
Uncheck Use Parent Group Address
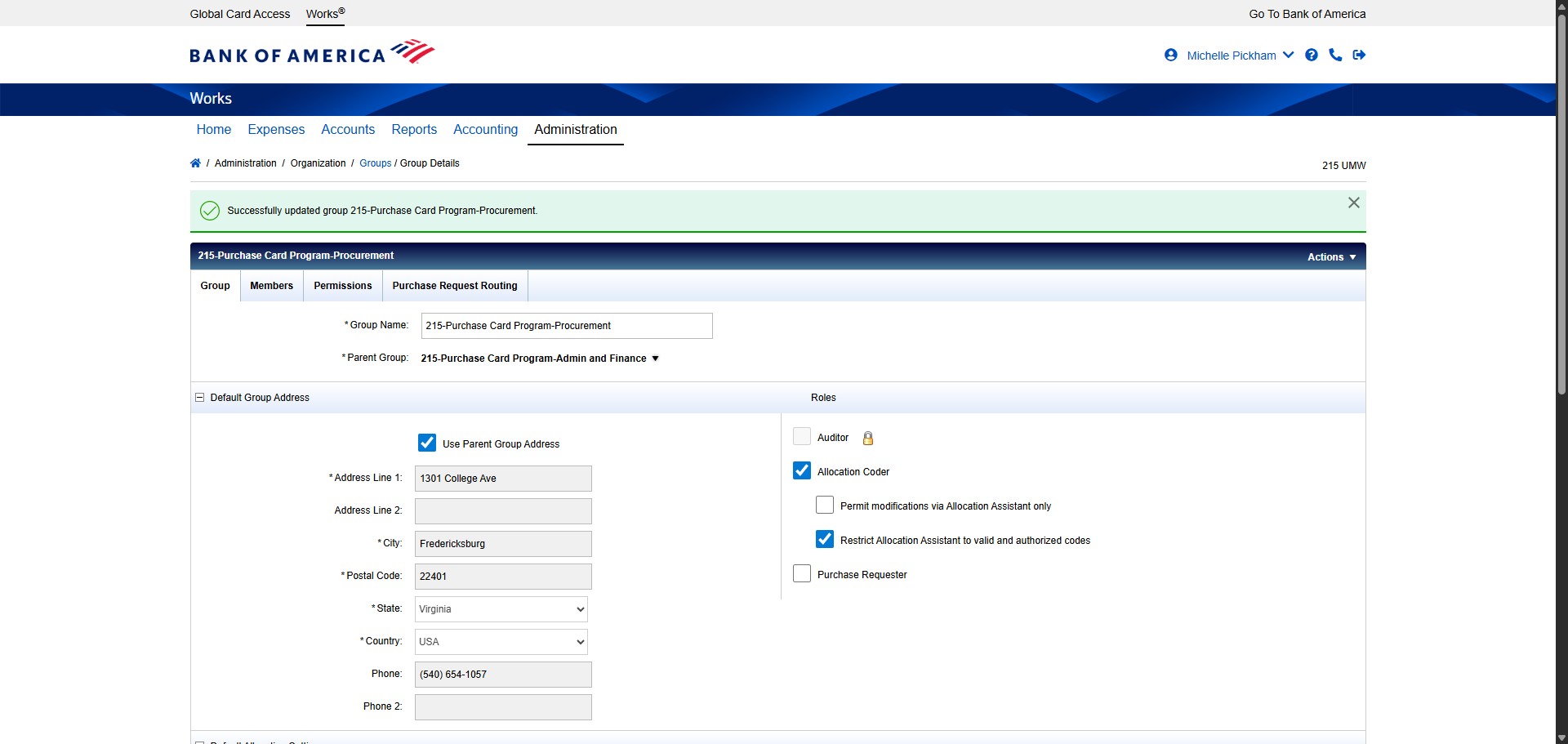pyautogui.click(x=427, y=443)
